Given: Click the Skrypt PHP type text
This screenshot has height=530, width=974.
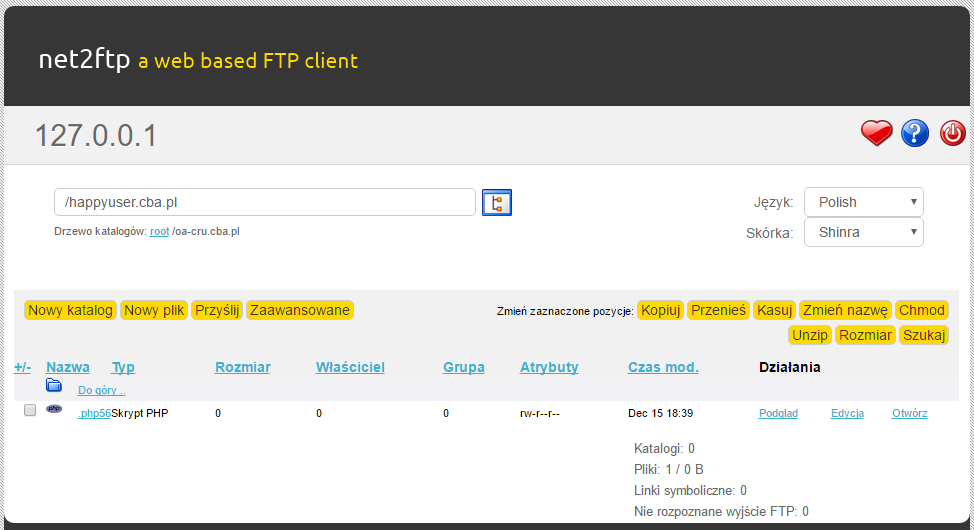Looking at the screenshot, I should click(x=140, y=413).
